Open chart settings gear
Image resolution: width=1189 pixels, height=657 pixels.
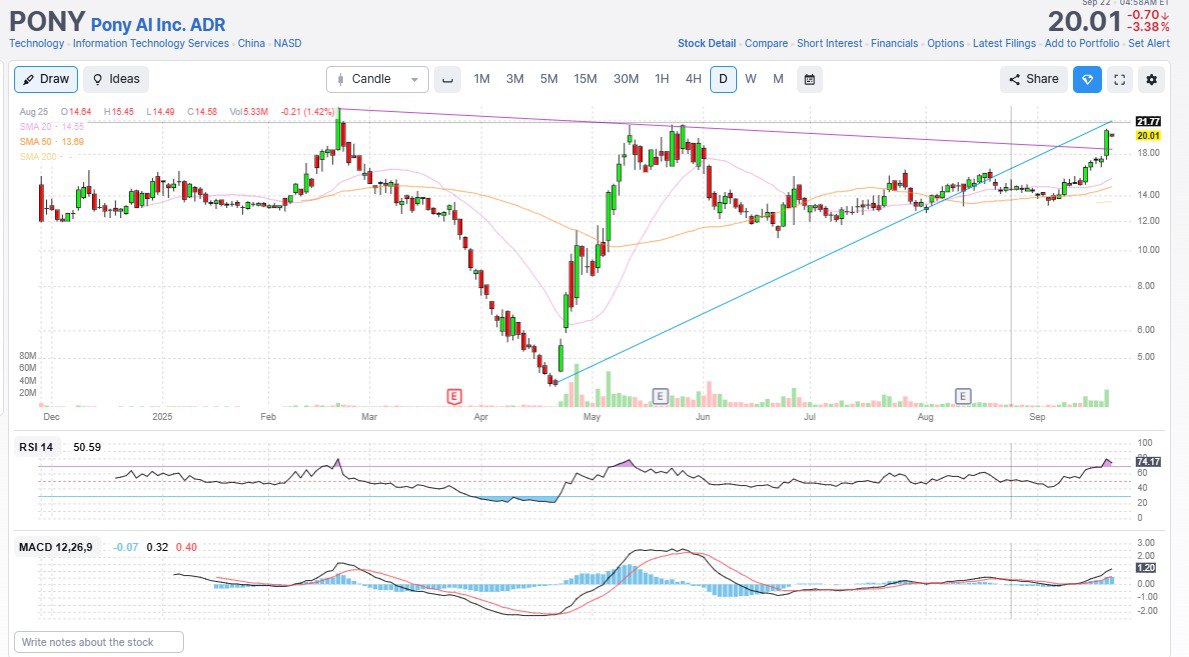tap(1151, 79)
